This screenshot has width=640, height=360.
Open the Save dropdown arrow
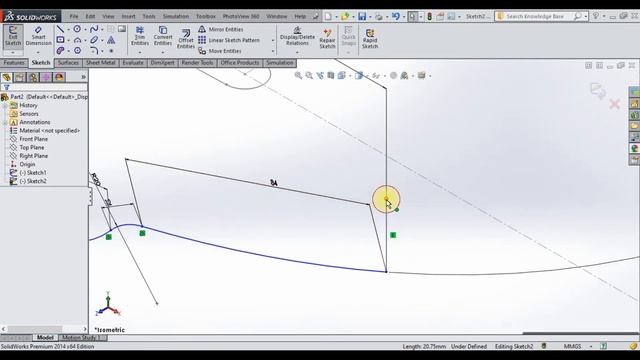click(x=370, y=17)
